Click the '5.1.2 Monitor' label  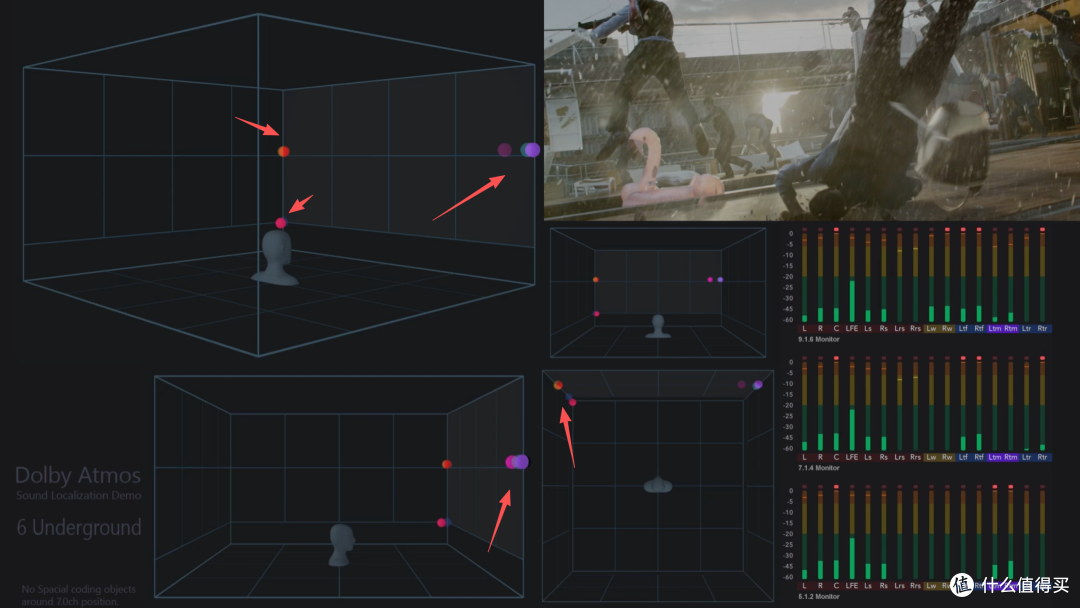point(818,597)
